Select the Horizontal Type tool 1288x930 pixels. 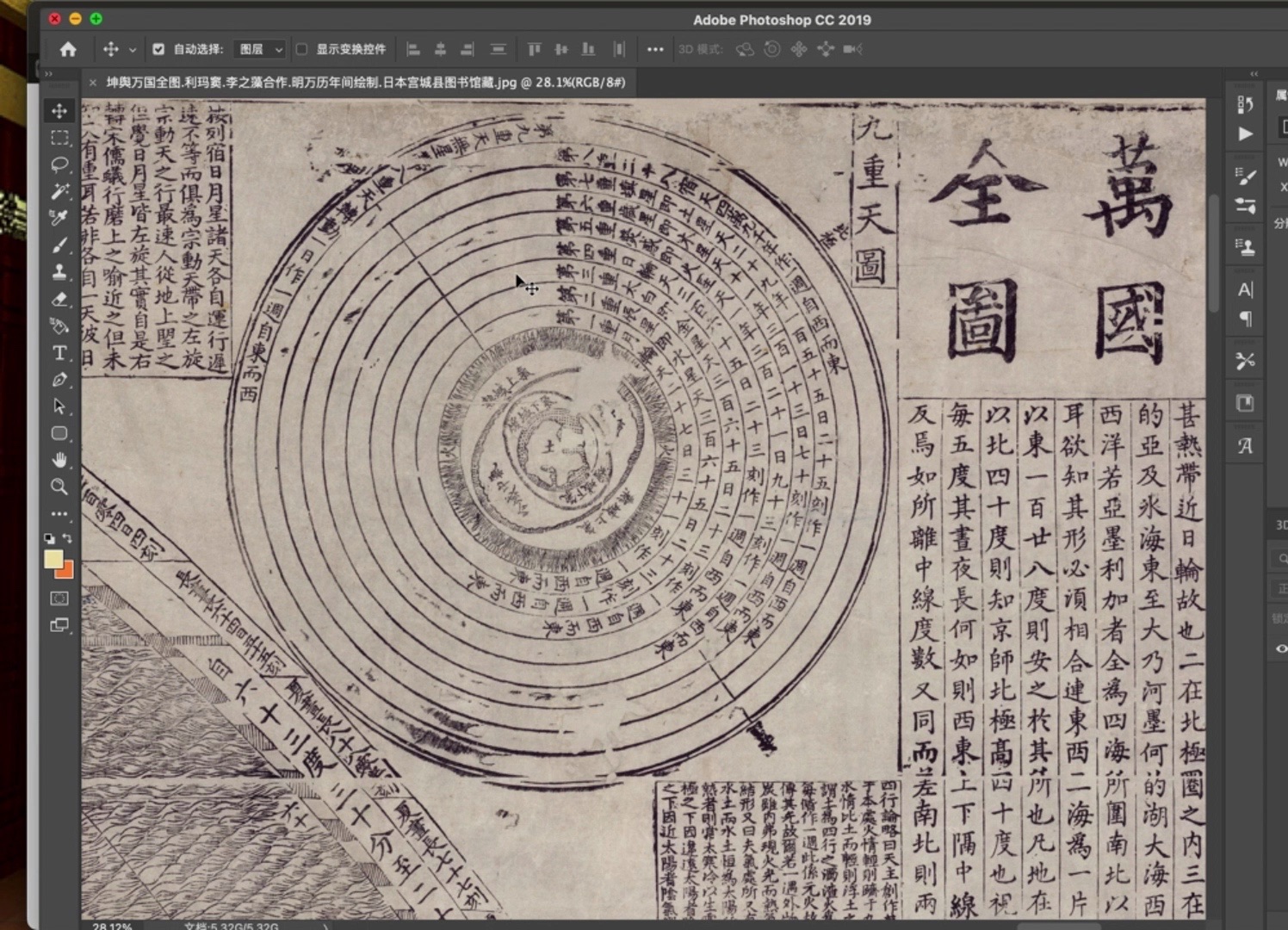[x=59, y=353]
